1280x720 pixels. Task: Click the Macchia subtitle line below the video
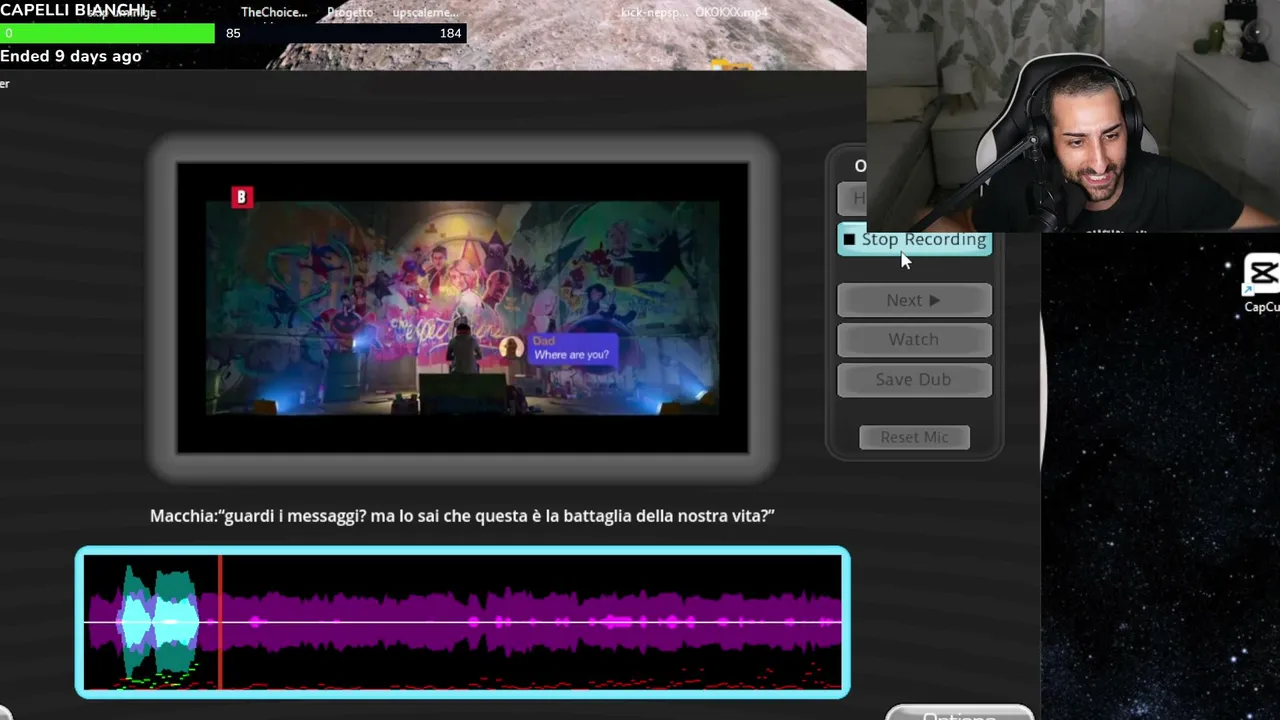(x=462, y=516)
